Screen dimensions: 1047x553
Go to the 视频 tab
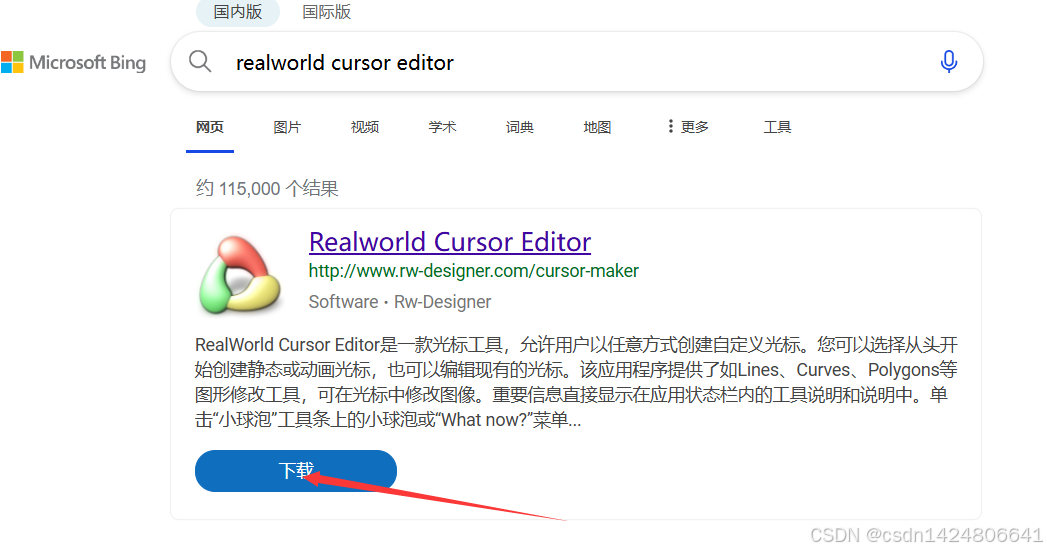click(365, 127)
